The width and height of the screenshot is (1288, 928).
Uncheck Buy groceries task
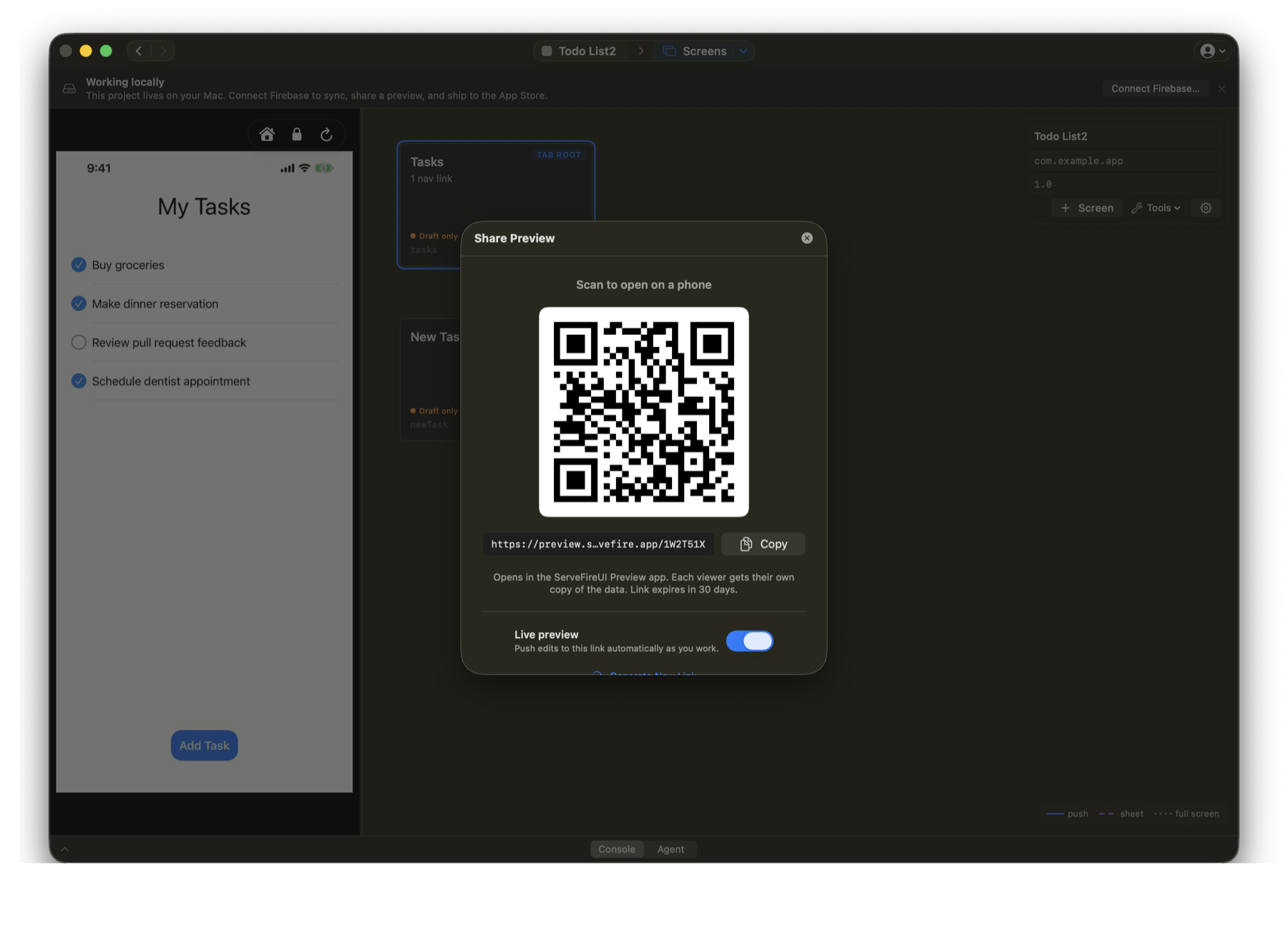coord(79,265)
